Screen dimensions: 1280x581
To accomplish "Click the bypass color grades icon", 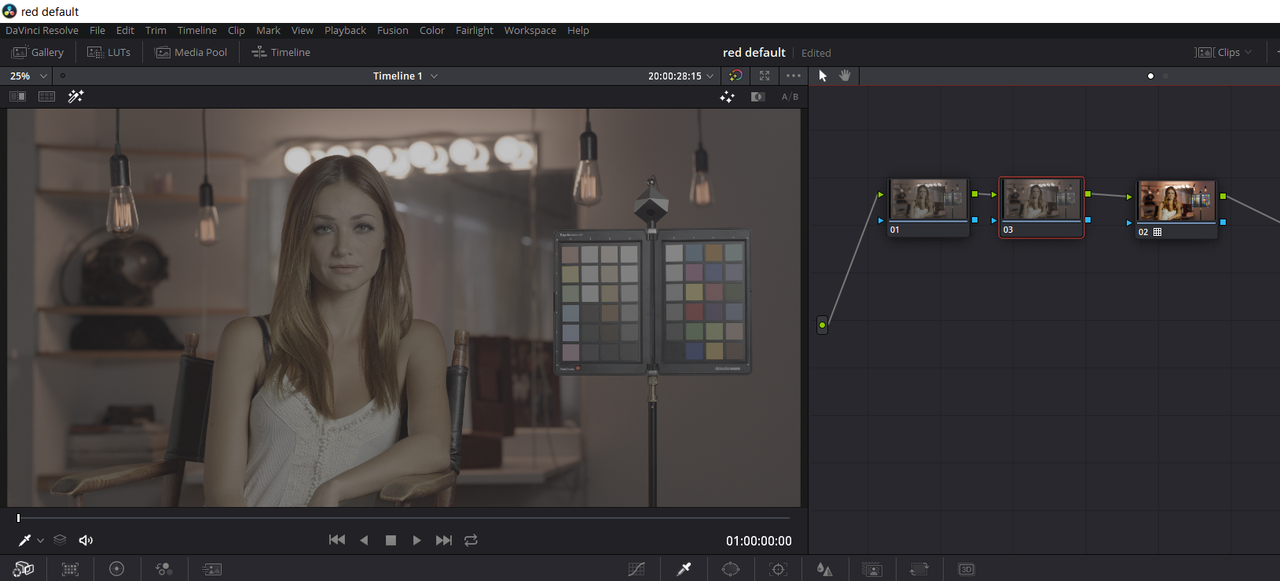I will pos(735,76).
